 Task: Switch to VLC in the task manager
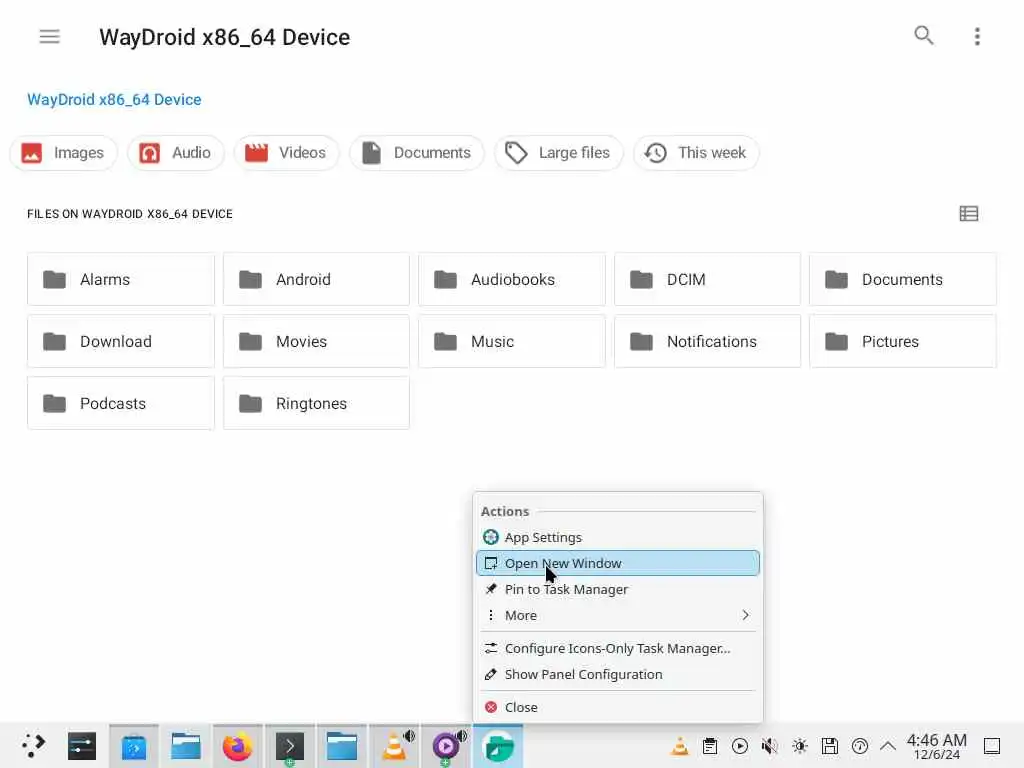click(394, 746)
